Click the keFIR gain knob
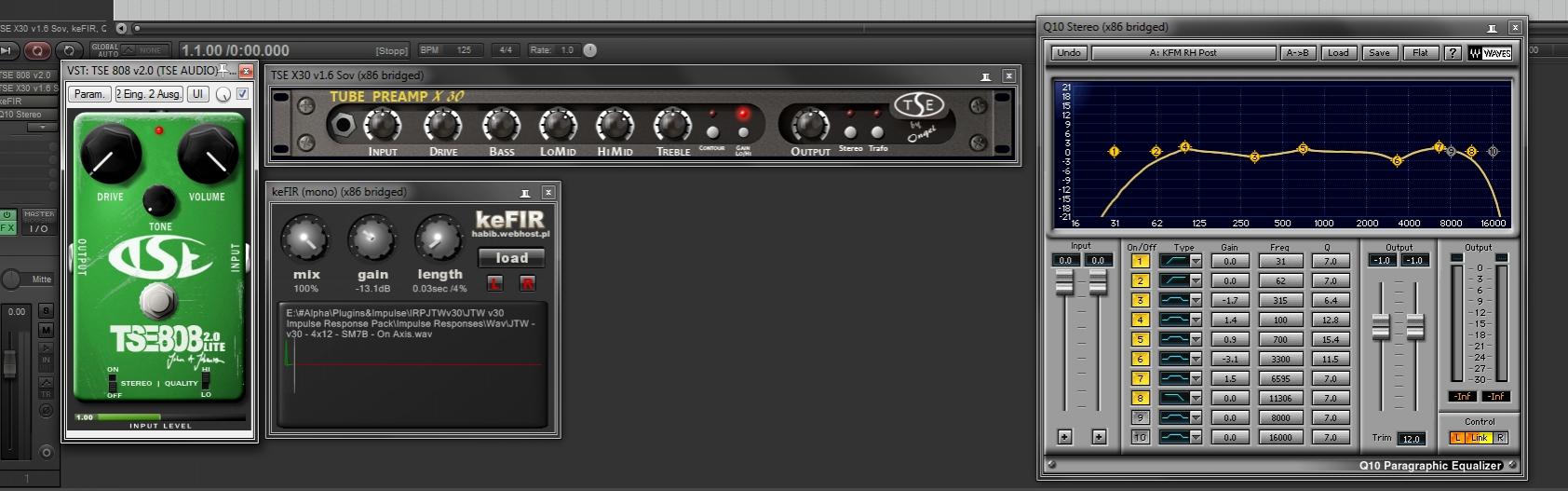The image size is (1568, 491). [372, 239]
